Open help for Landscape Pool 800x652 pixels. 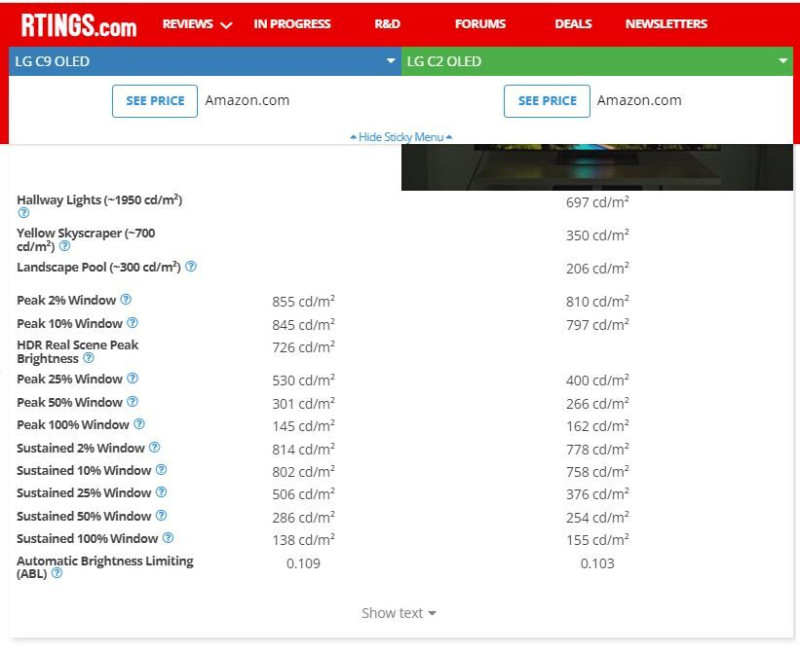tap(191, 266)
